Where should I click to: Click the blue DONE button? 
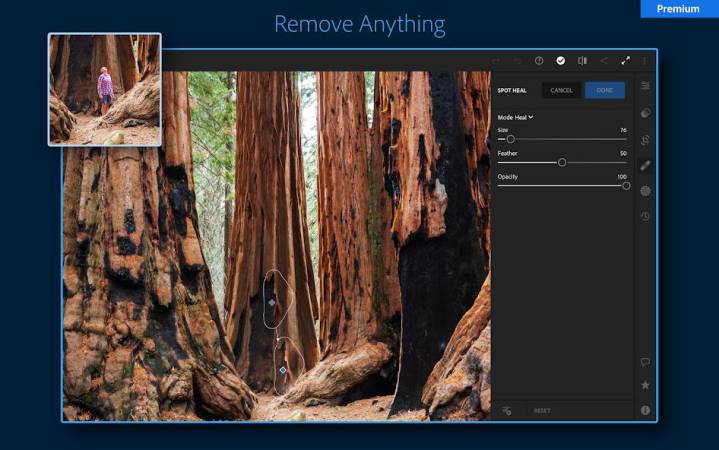point(605,90)
